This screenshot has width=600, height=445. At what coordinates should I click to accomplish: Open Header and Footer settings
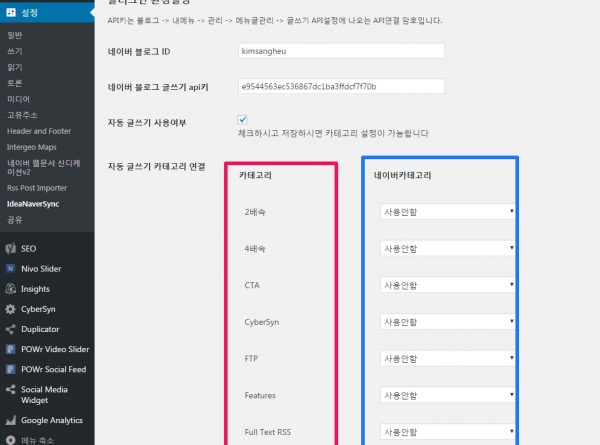click(x=39, y=131)
